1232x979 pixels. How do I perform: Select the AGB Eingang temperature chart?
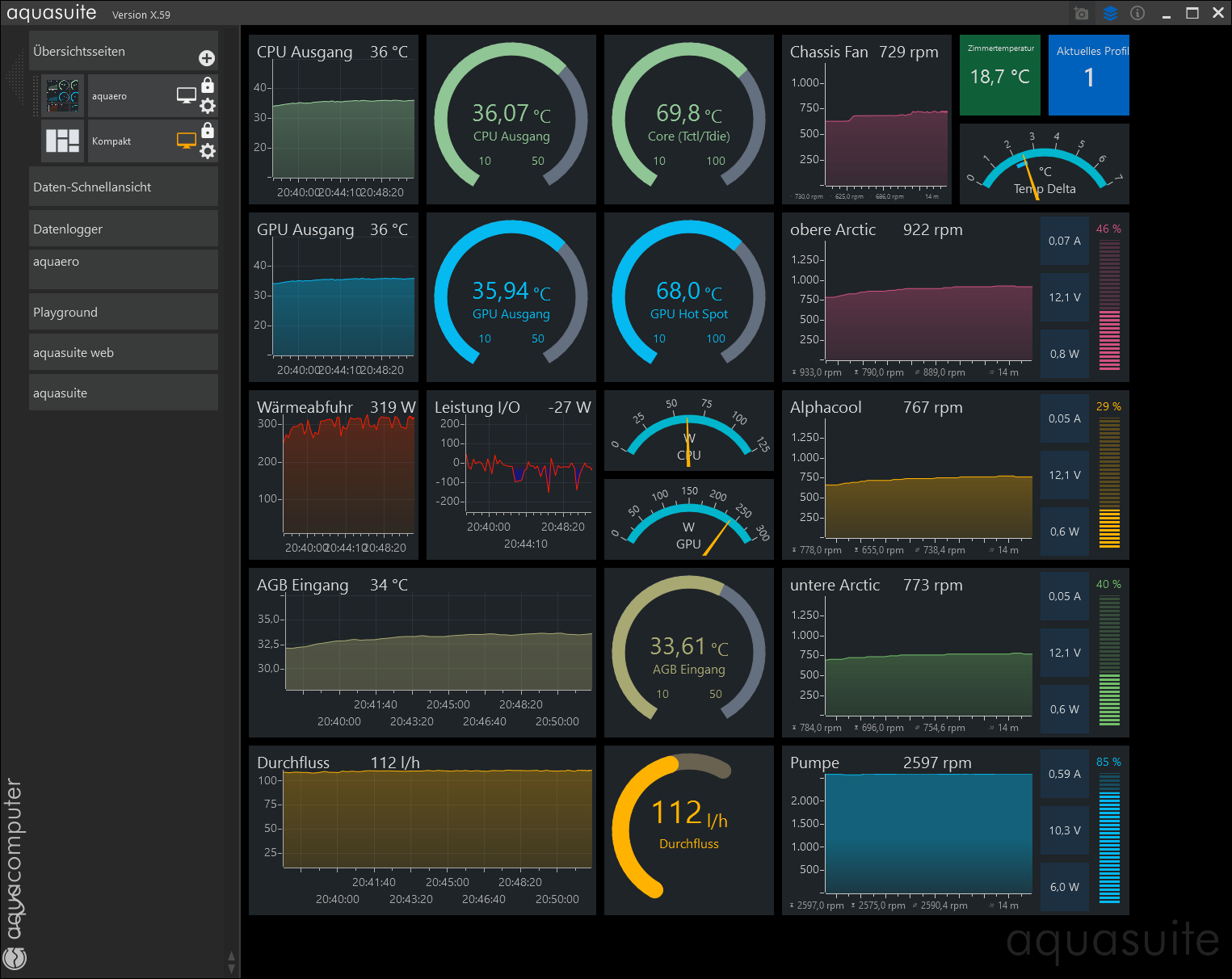423,653
